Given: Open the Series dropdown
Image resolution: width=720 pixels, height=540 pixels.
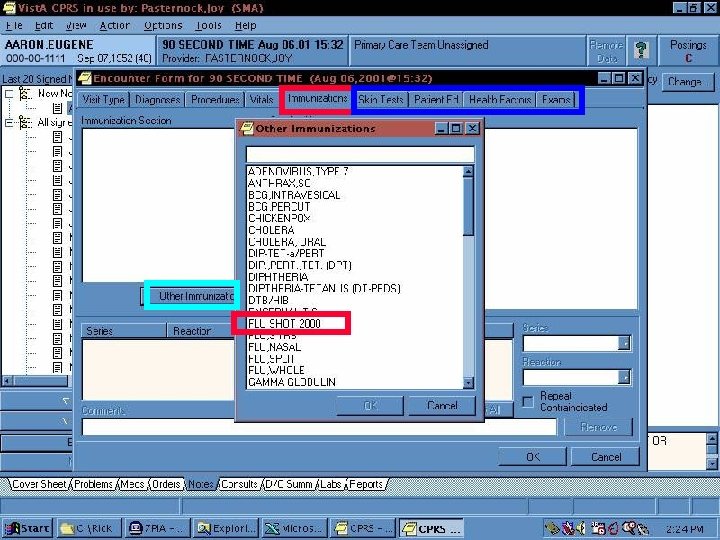Looking at the screenshot, I should point(624,343).
